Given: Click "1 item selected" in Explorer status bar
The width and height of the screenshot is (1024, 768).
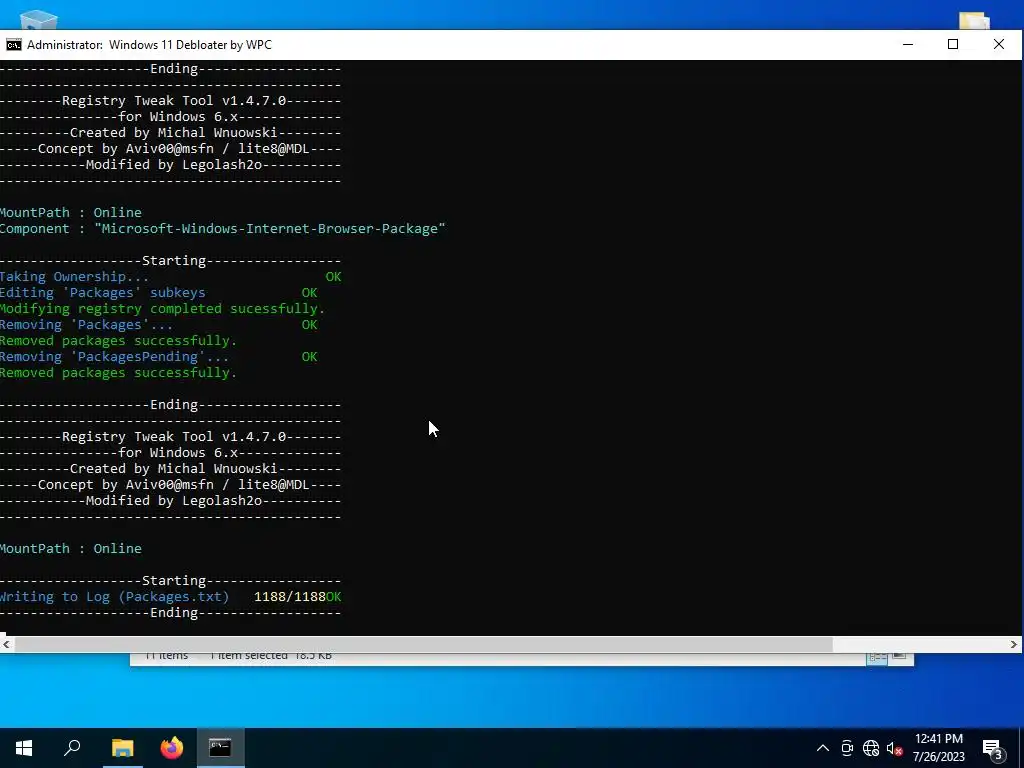Looking at the screenshot, I should pyautogui.click(x=248, y=656).
